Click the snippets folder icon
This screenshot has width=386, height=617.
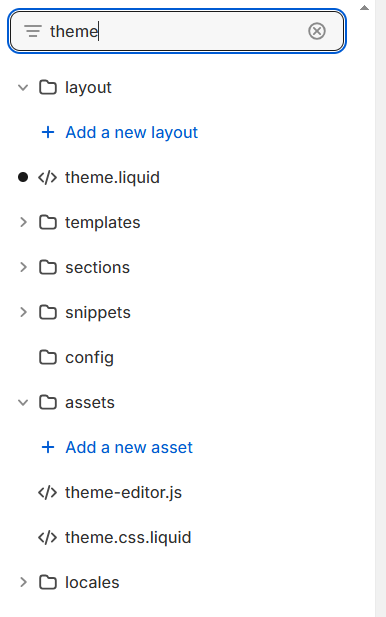click(48, 312)
